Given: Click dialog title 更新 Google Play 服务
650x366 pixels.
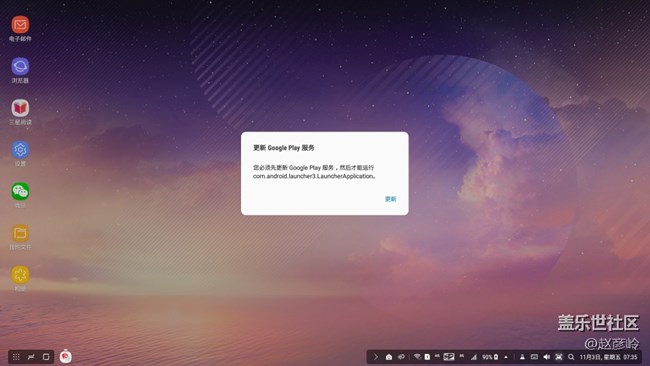Looking at the screenshot, I should 284,148.
